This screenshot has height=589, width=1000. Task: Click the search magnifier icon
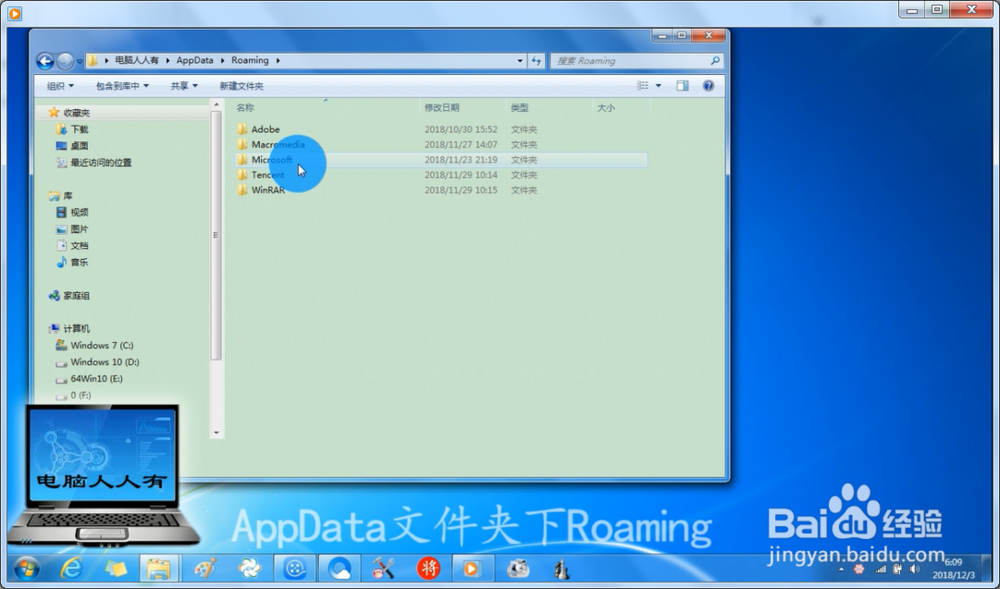715,61
